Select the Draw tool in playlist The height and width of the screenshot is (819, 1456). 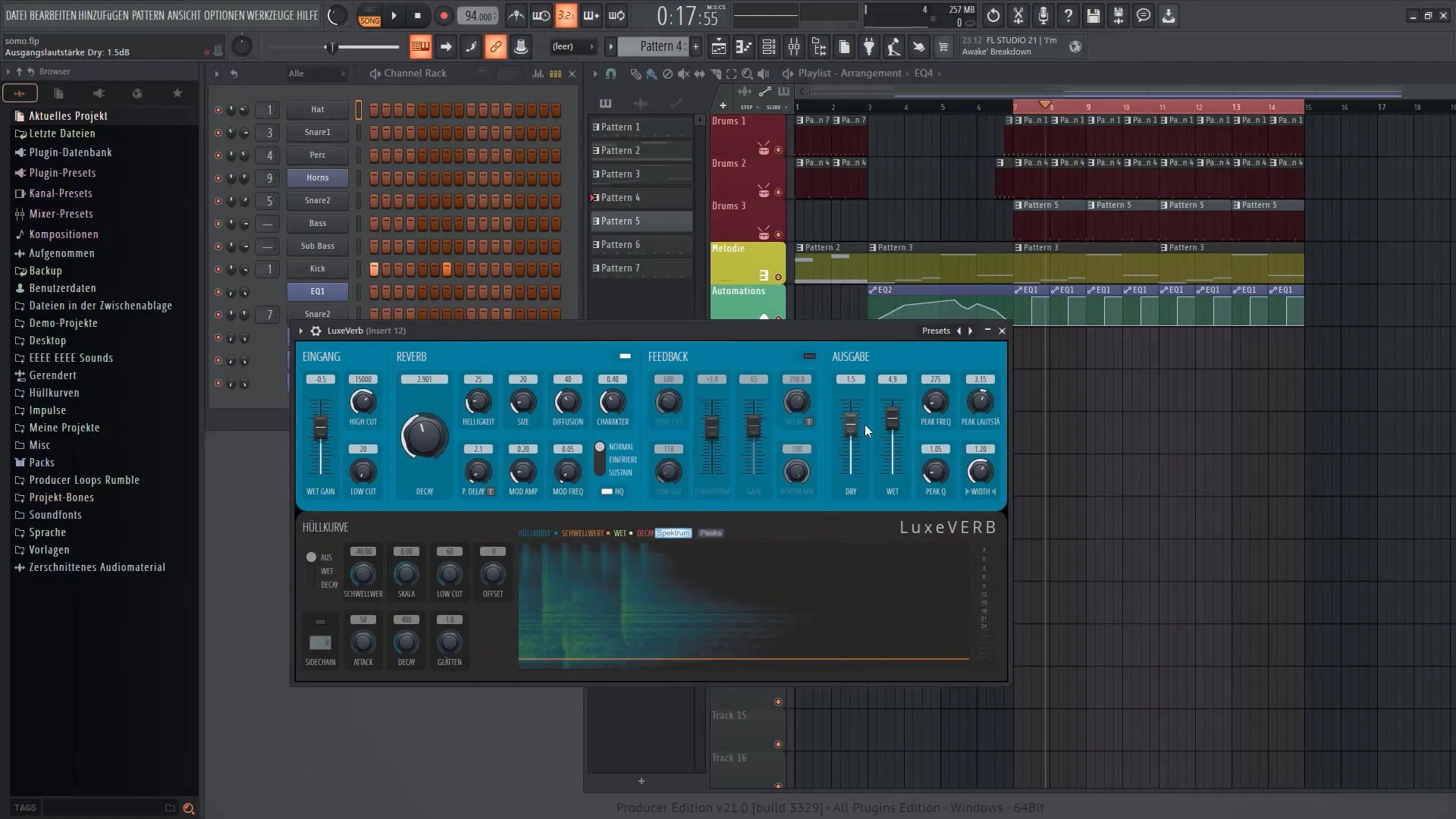(x=636, y=73)
